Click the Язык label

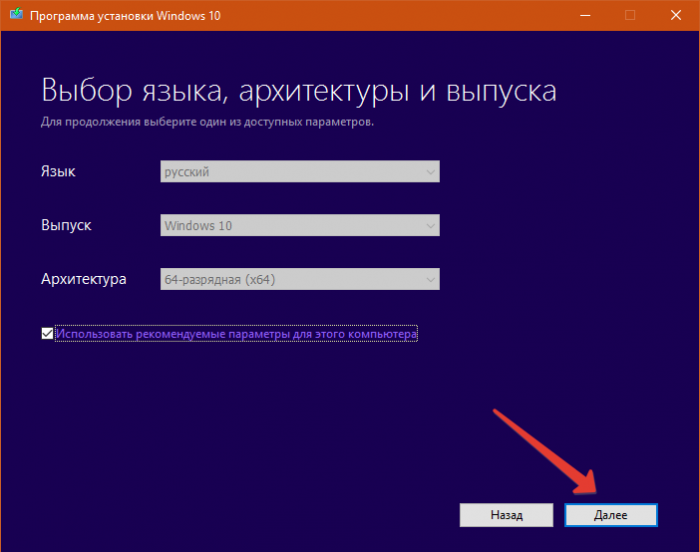click(58, 171)
